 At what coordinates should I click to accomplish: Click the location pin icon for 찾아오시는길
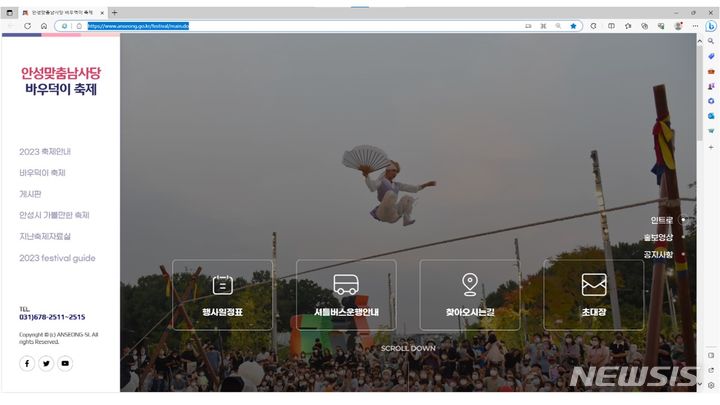[469, 285]
